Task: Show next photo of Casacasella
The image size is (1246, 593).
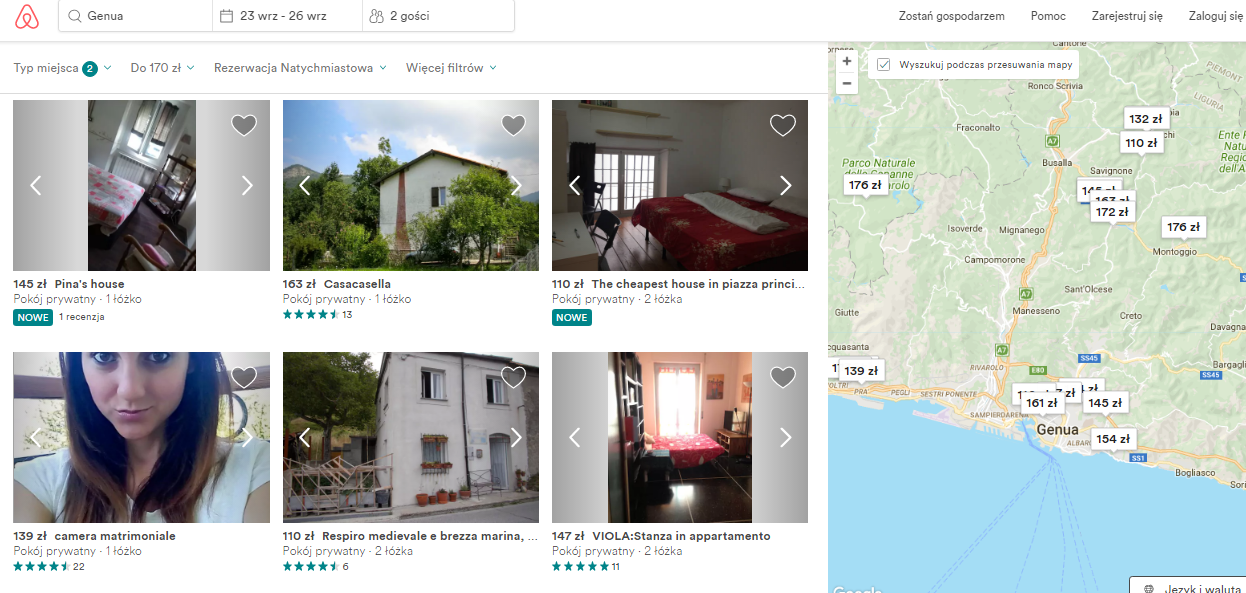Action: [x=516, y=185]
